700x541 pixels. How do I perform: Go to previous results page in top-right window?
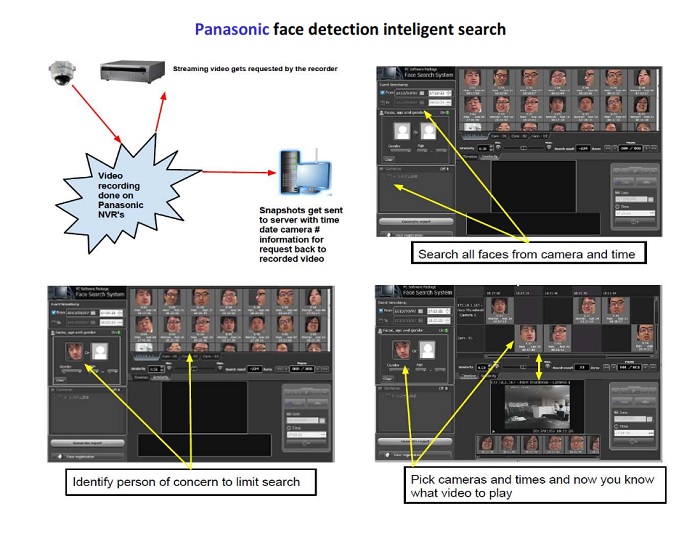click(615, 148)
